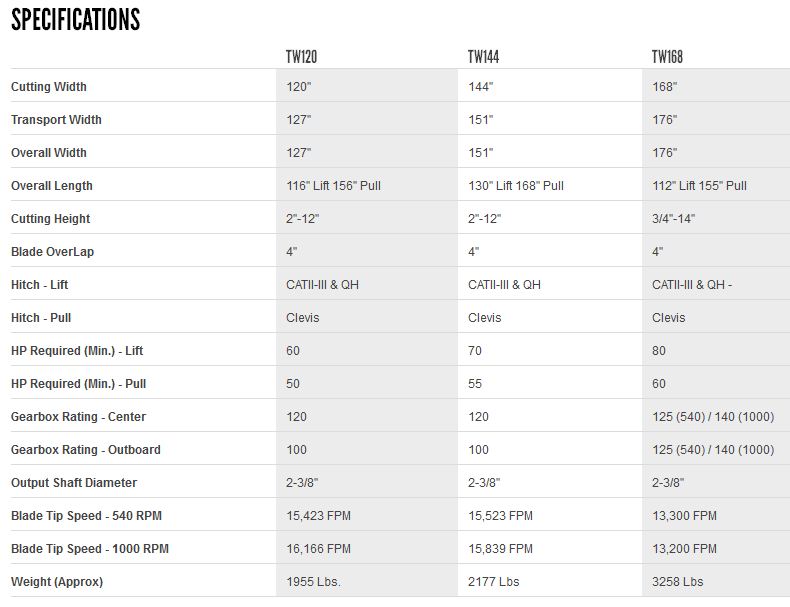790x607 pixels.
Task: Select HP Required (Min.) - Lift label
Action: pos(77,351)
